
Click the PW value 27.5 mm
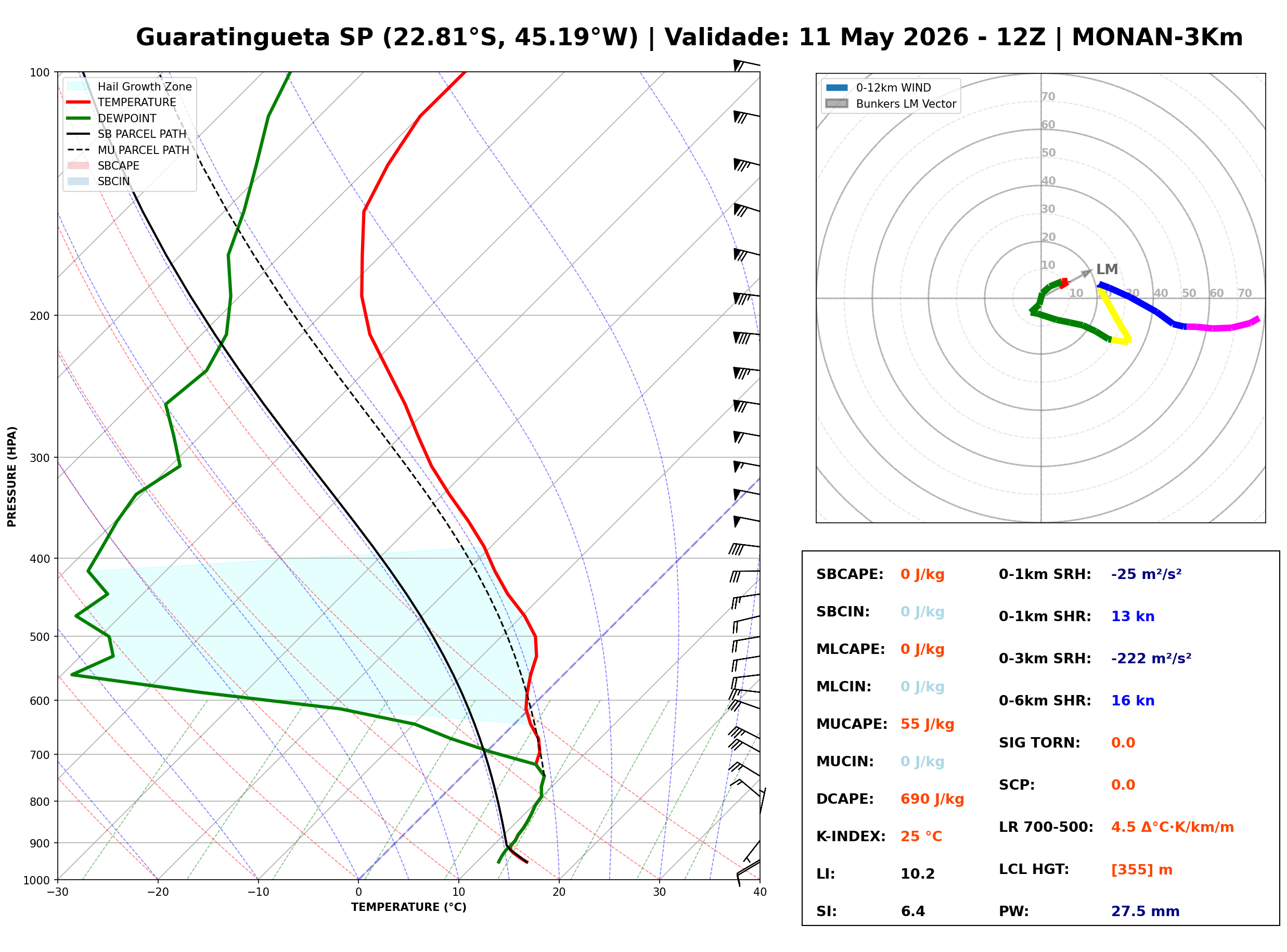tap(1146, 911)
